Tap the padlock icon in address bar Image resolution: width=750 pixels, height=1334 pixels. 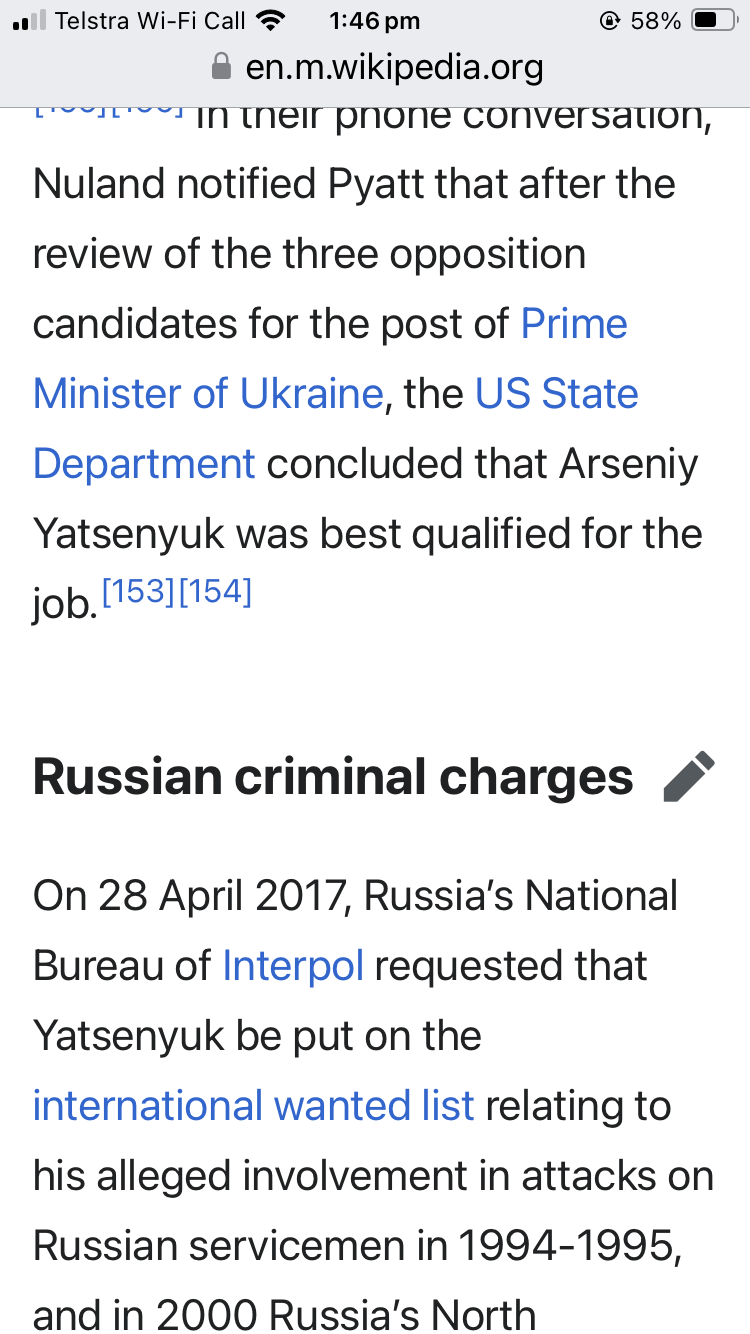pyautogui.click(x=221, y=68)
